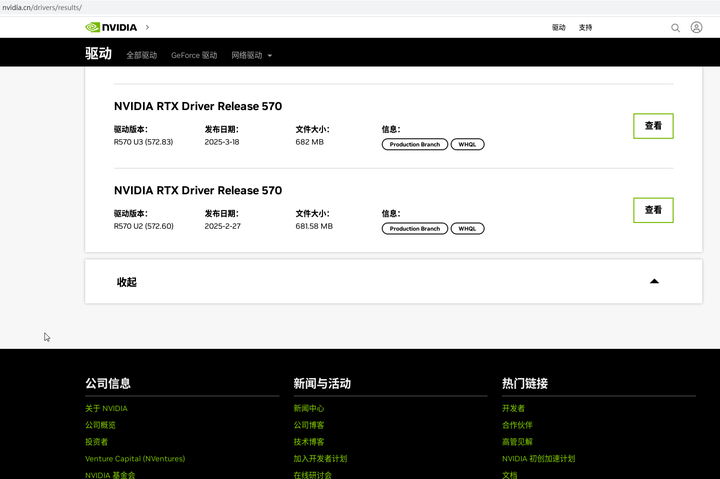
Task: Open the 驱动 link in the top header
Action: pos(558,28)
